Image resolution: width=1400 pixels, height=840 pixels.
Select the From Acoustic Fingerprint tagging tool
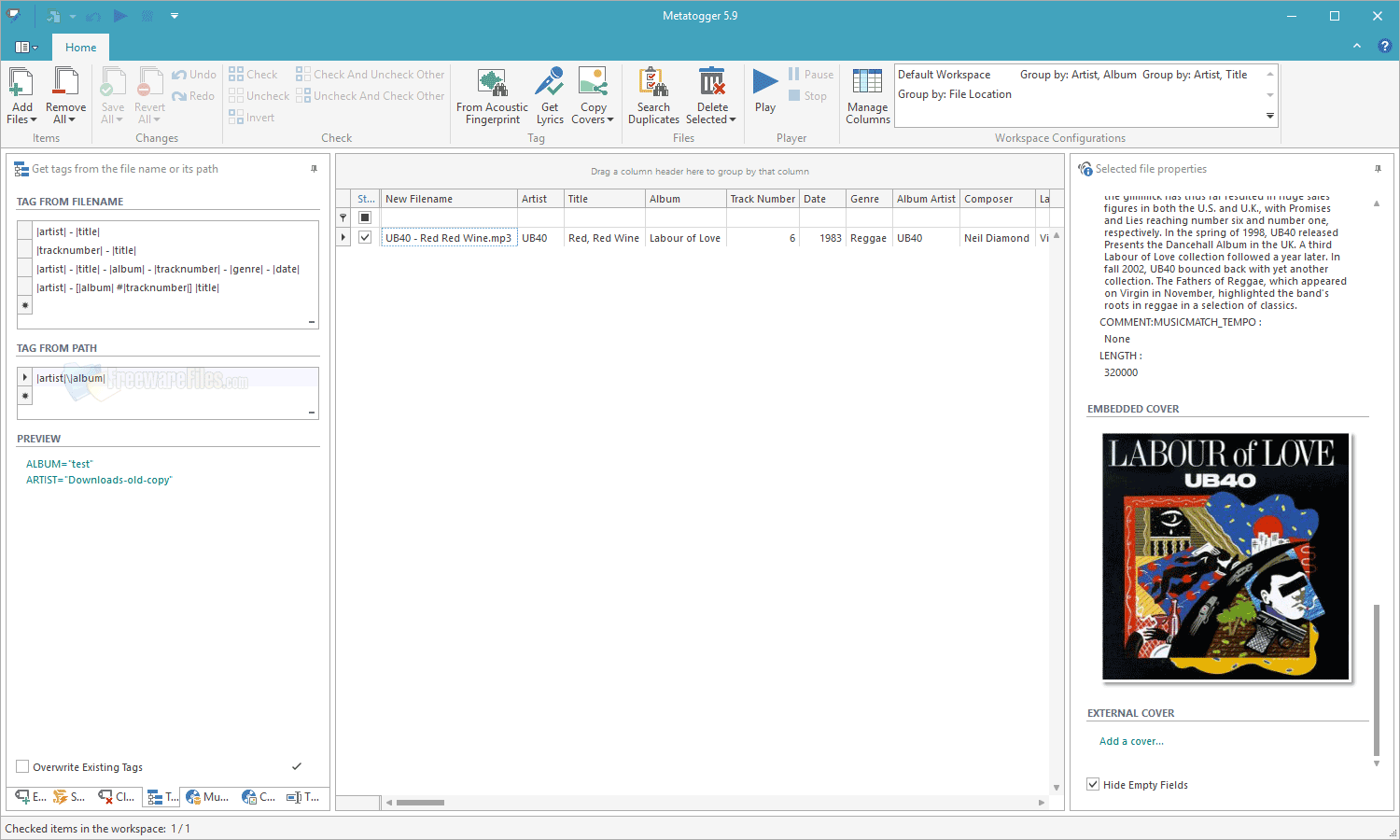(492, 93)
